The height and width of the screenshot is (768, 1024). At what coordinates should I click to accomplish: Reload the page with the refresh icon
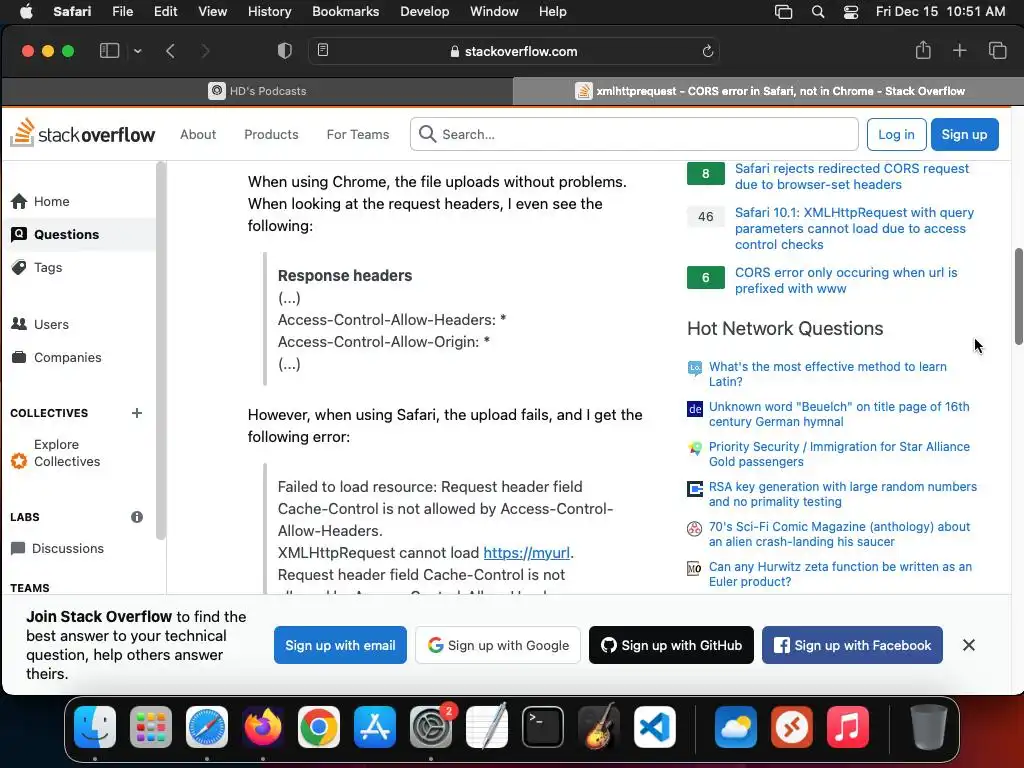coord(707,51)
